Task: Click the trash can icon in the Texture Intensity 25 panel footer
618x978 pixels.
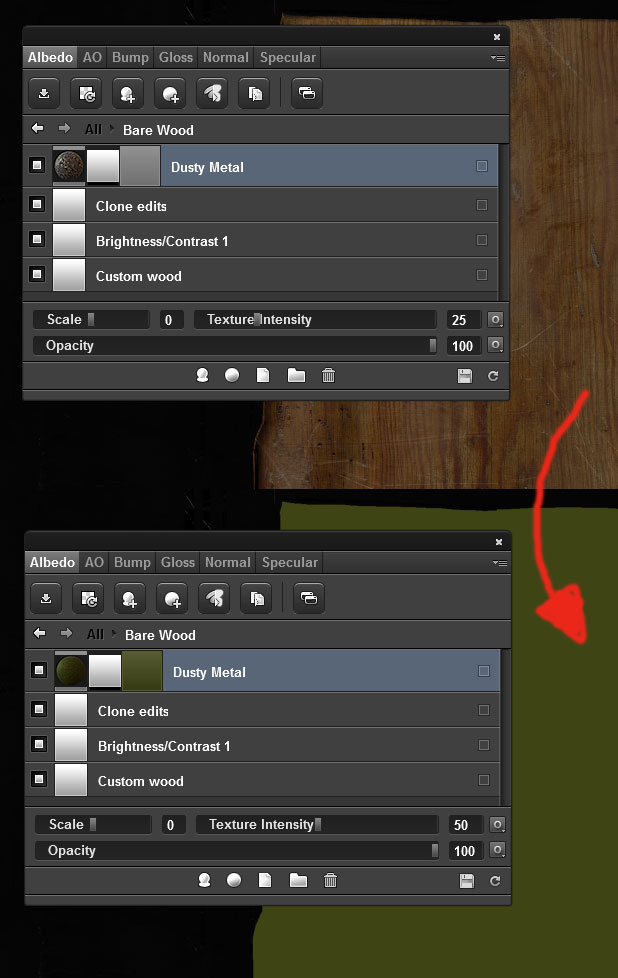Action: [x=329, y=375]
